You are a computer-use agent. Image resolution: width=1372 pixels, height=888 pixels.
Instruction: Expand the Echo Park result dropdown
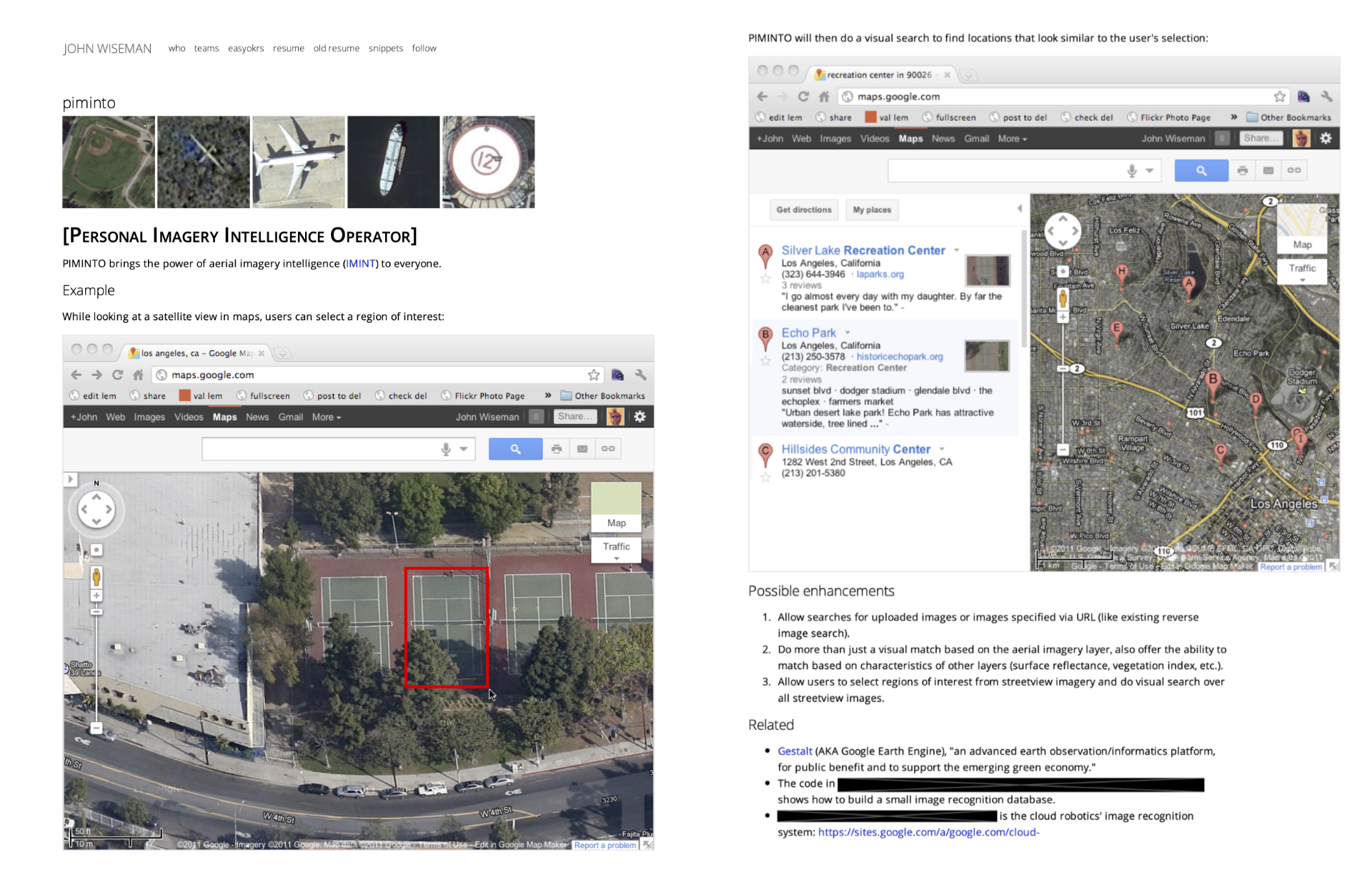point(847,332)
